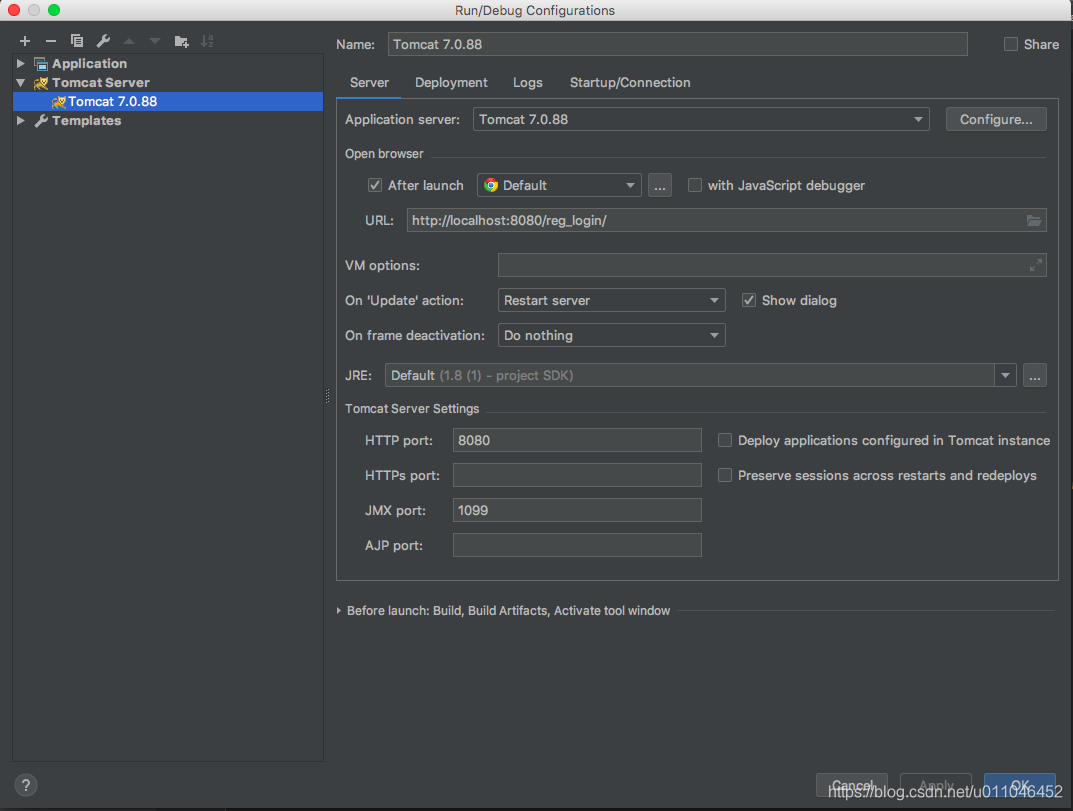Click the Templates tree label

(x=86, y=120)
